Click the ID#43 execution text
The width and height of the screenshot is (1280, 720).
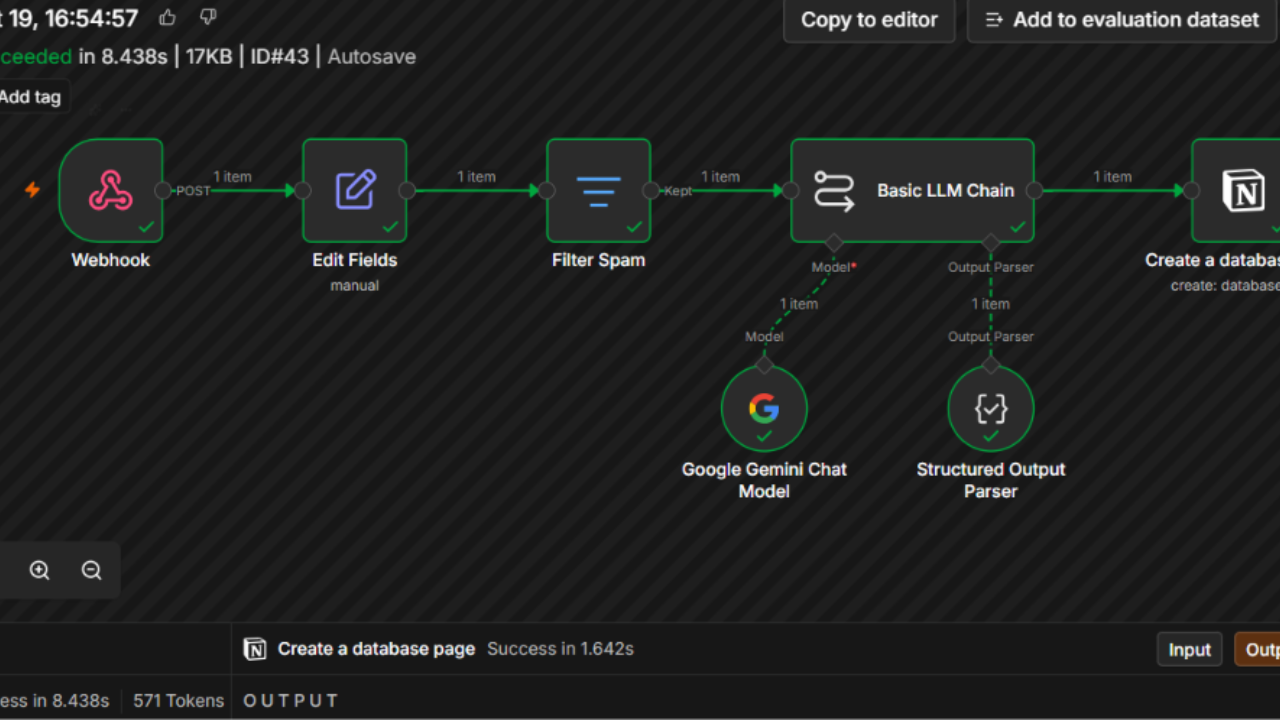coord(280,57)
